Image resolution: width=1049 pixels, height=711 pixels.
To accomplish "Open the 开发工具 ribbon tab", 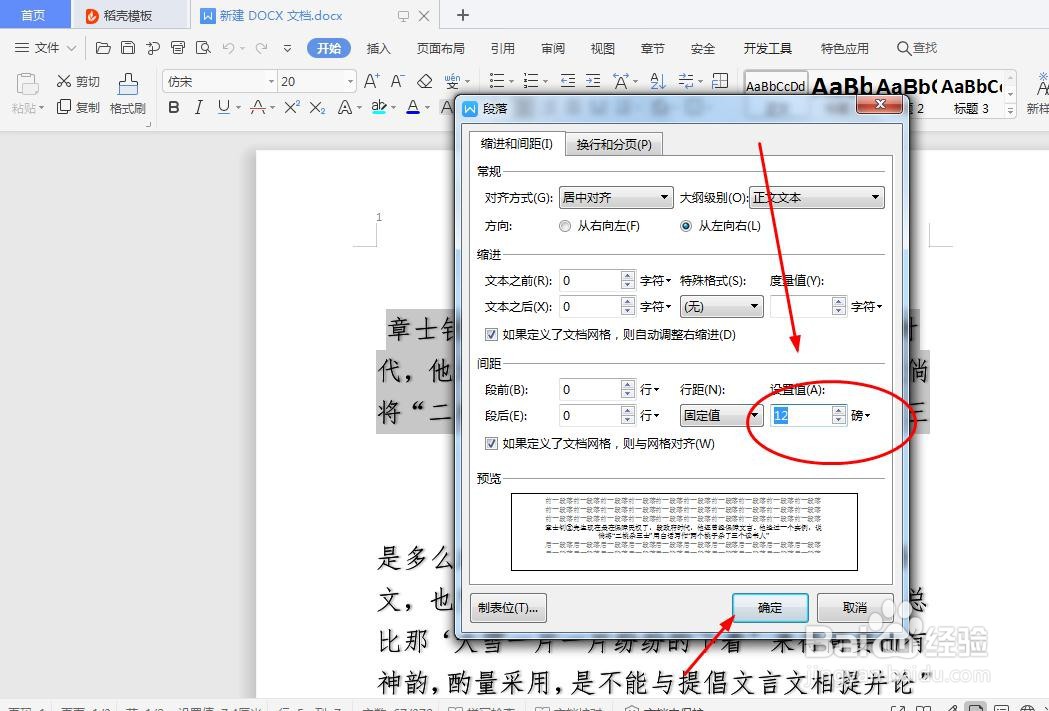I will pos(767,48).
